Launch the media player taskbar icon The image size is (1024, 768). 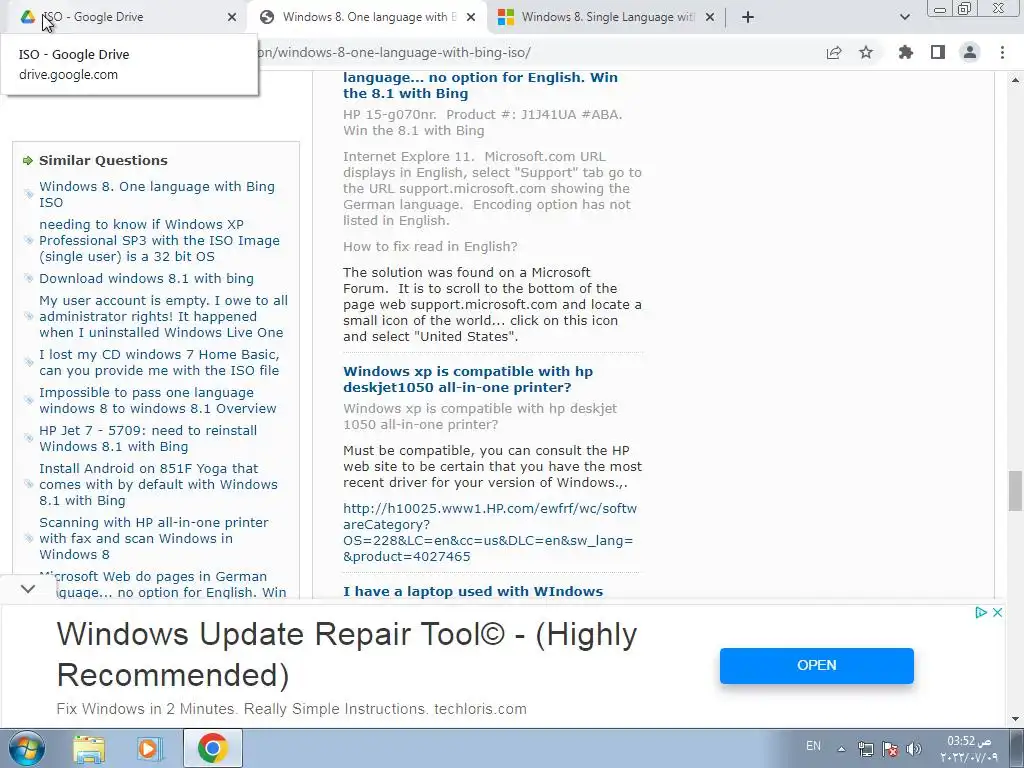coord(149,749)
